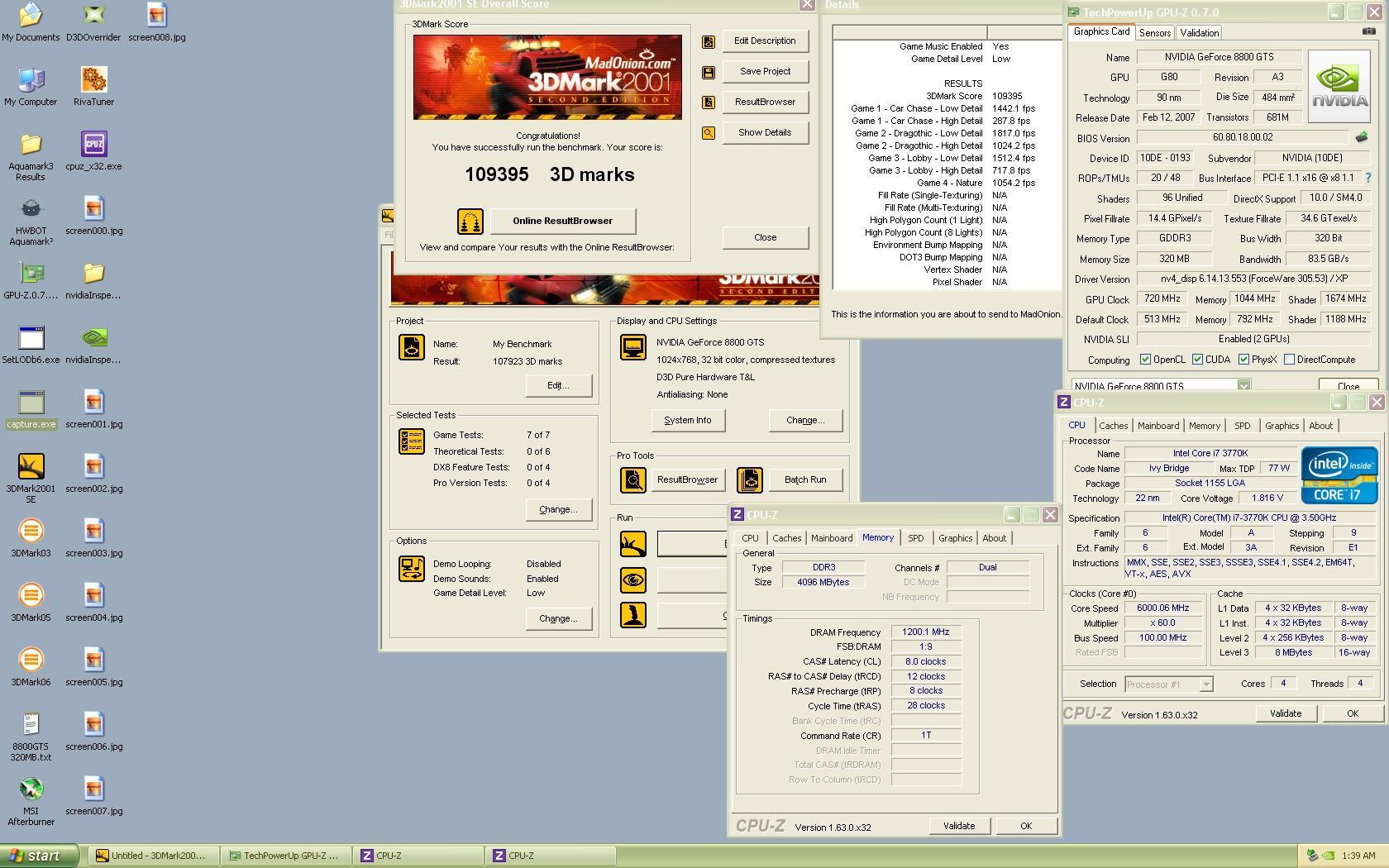Open the SetLODb6.exe desktop icon
The image size is (1389, 868).
pos(31,338)
